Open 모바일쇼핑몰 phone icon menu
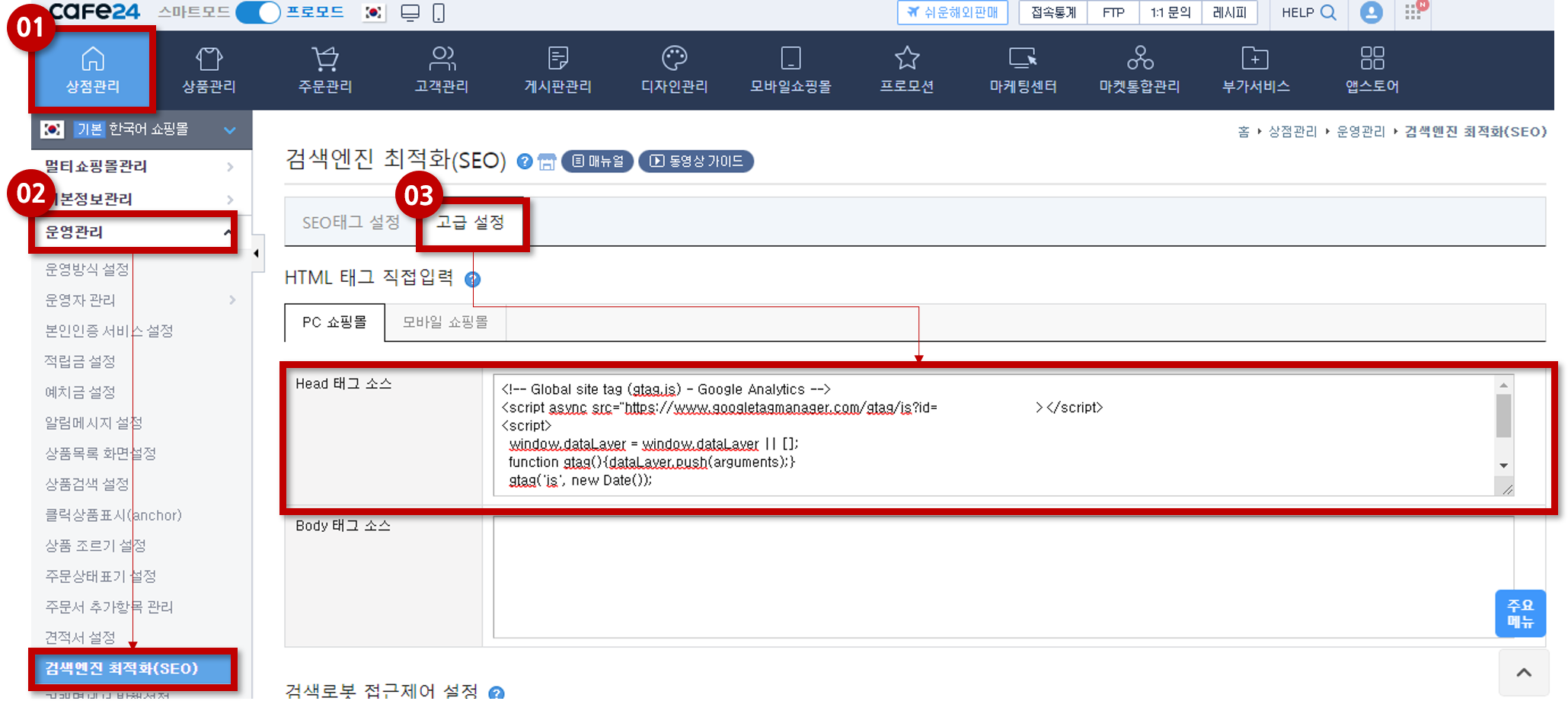1568x701 pixels. coord(790,69)
